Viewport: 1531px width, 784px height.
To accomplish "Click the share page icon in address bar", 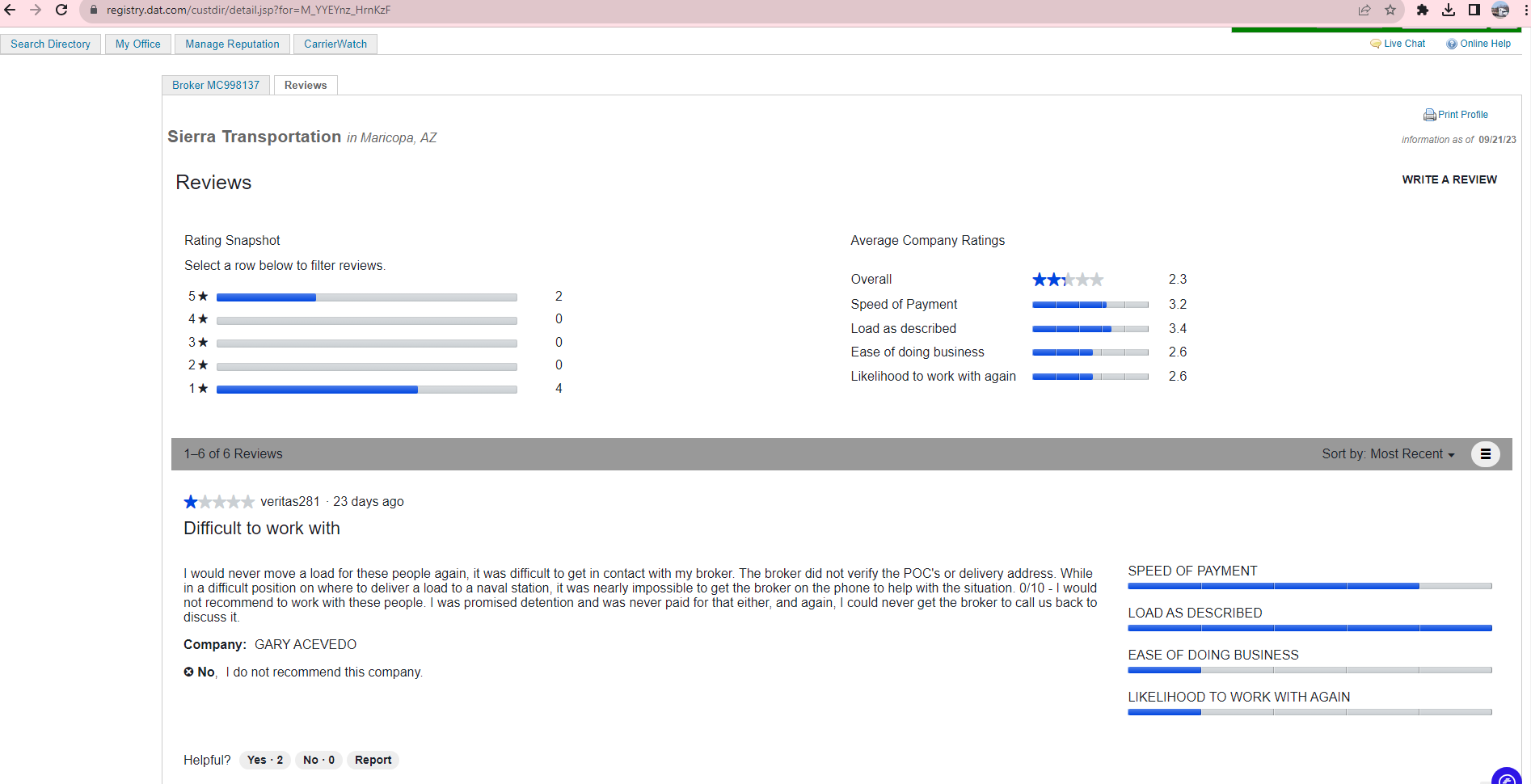I will (1364, 10).
